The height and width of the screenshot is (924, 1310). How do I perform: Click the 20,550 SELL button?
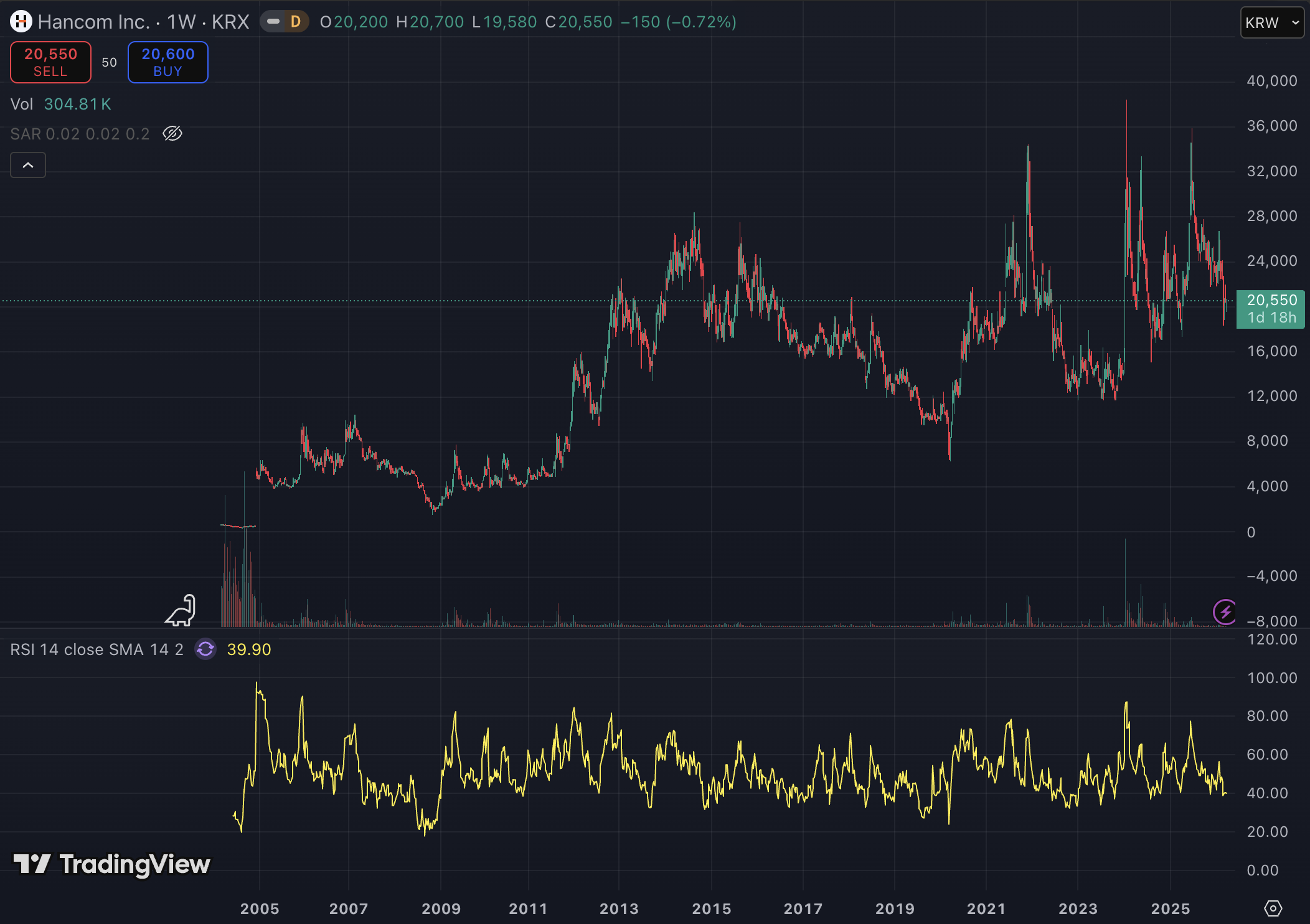pyautogui.click(x=50, y=62)
